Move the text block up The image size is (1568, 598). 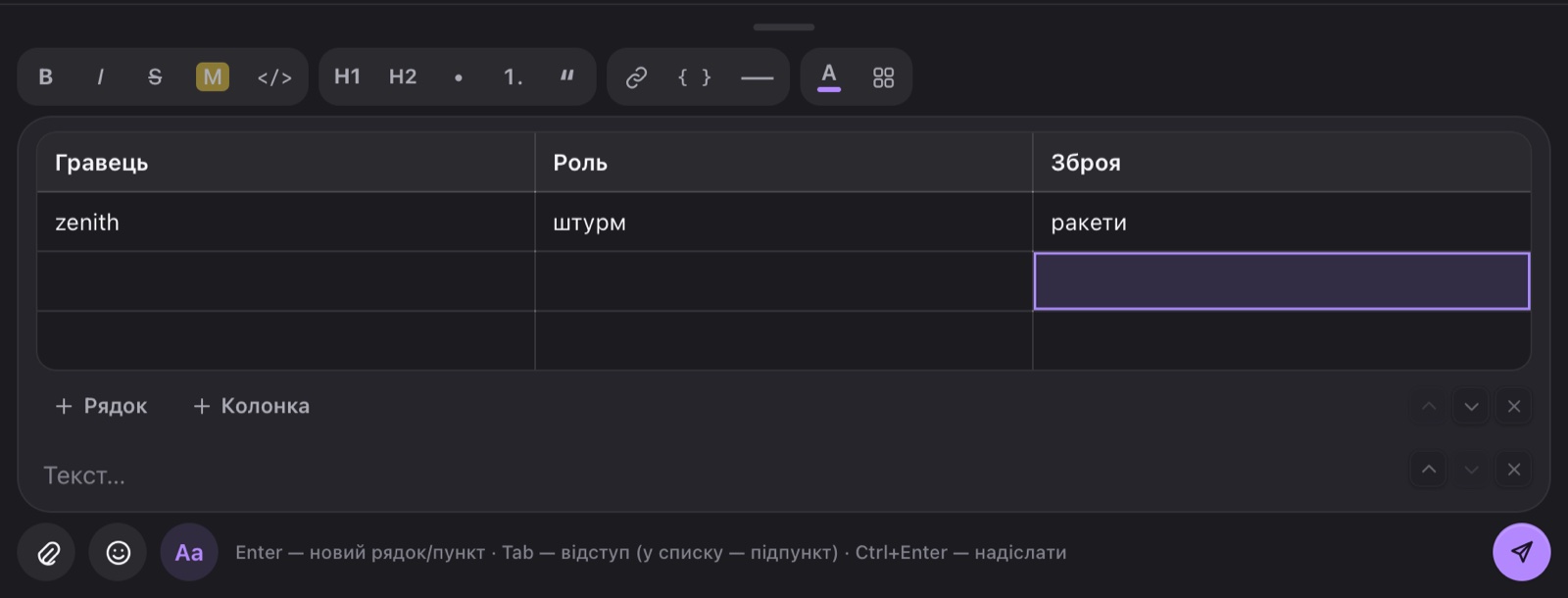(1429, 470)
